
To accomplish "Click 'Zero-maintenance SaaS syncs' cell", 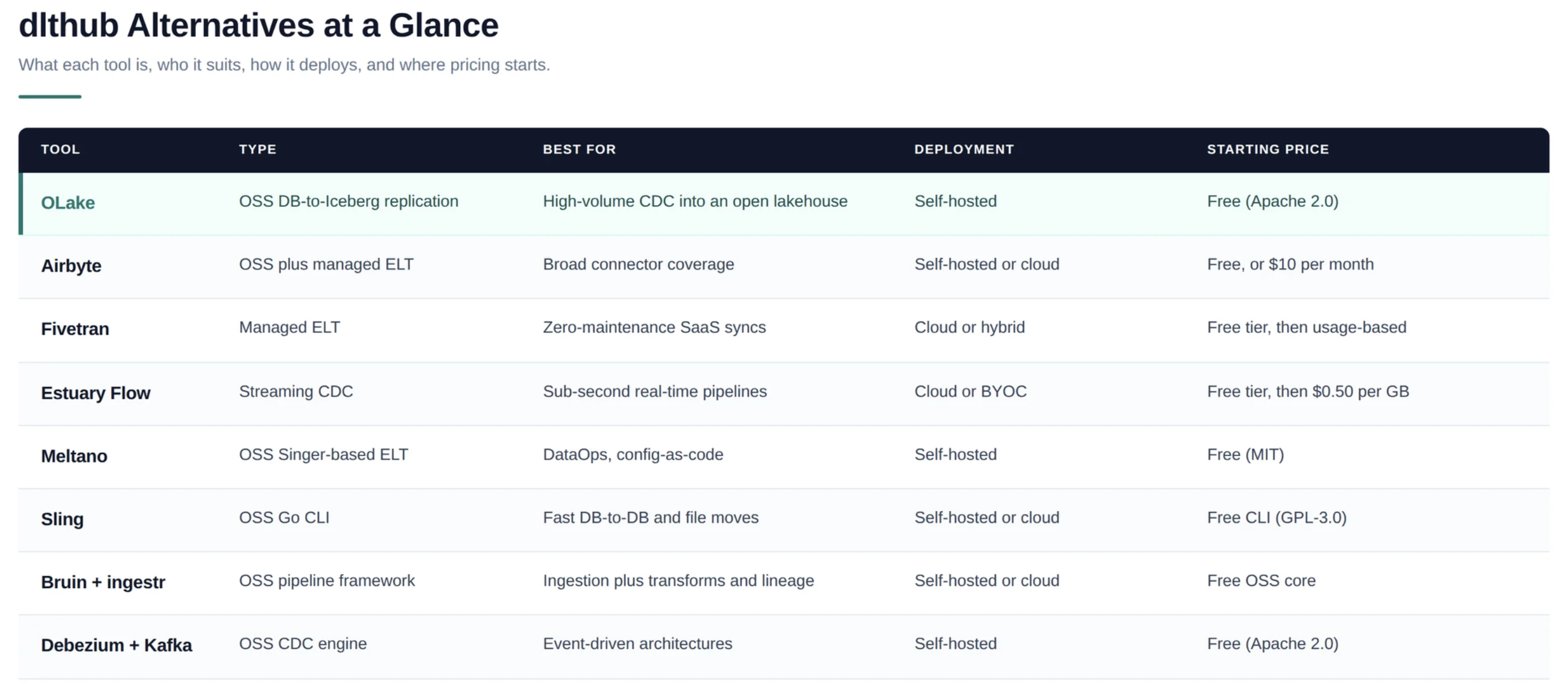I will click(x=654, y=328).
